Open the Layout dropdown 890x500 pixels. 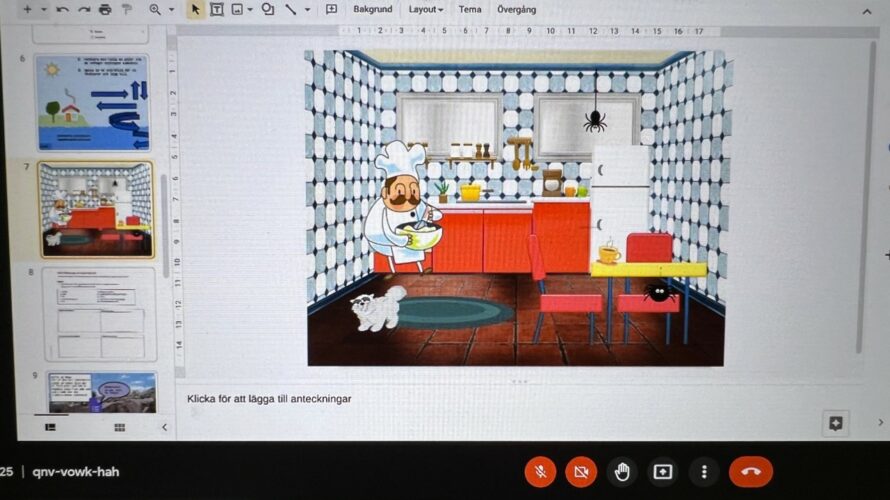tap(425, 9)
